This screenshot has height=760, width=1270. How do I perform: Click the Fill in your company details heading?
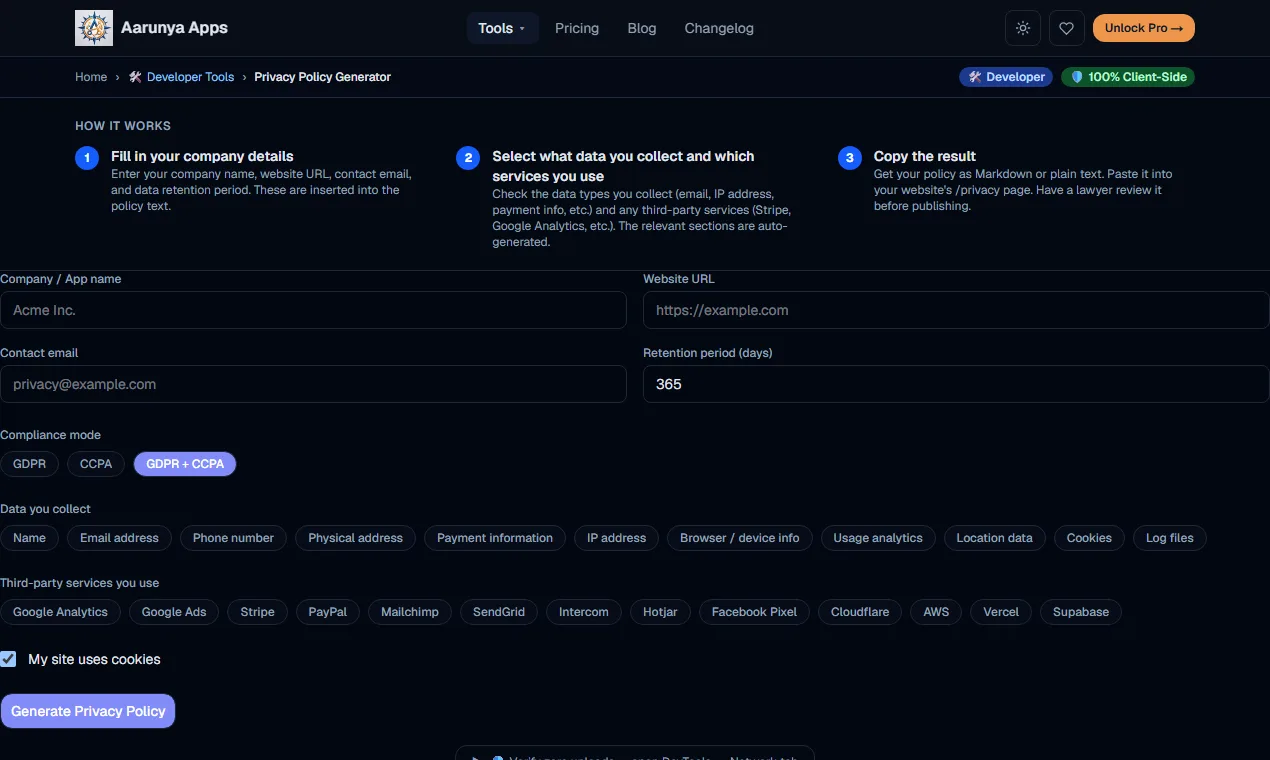coord(202,156)
